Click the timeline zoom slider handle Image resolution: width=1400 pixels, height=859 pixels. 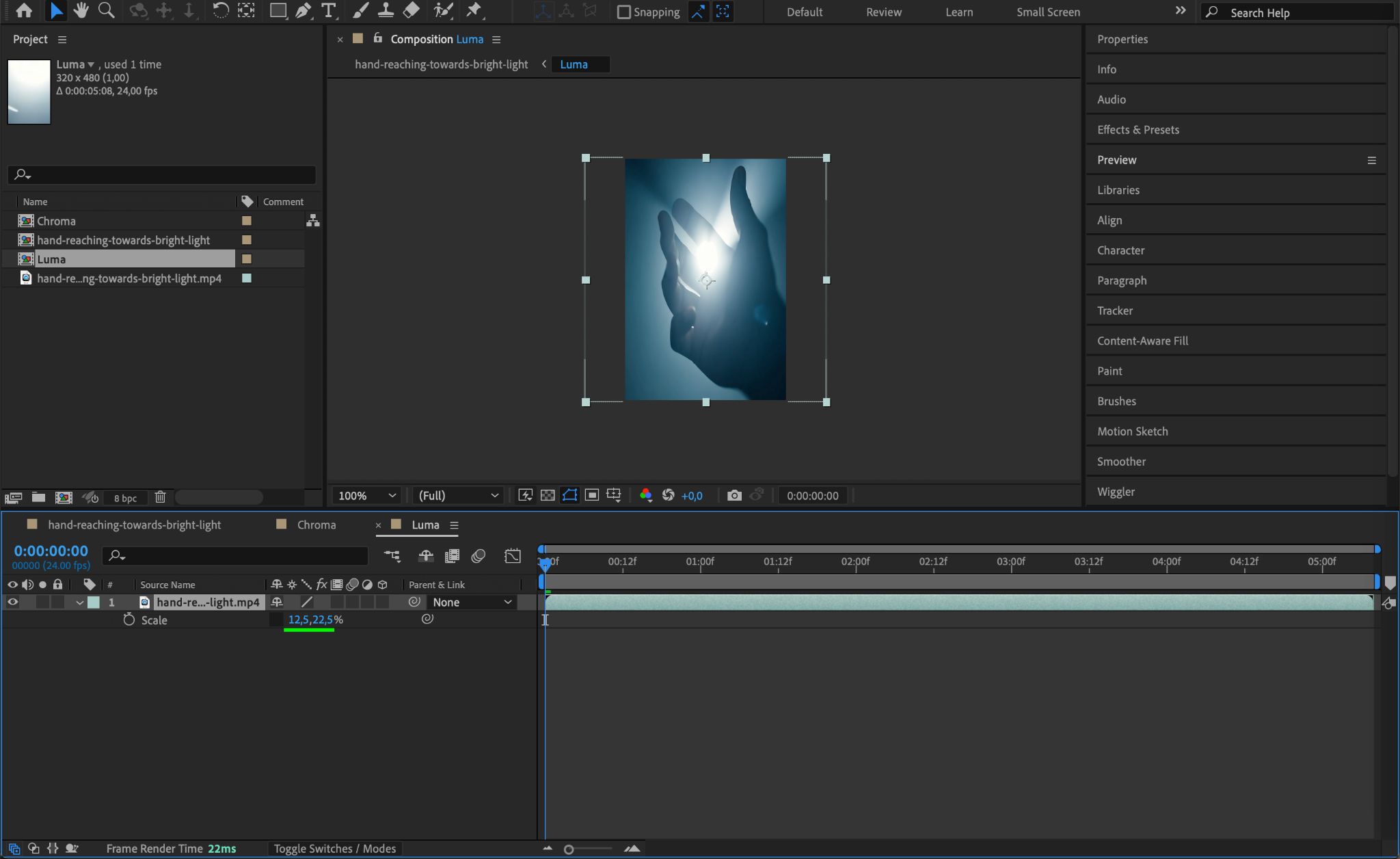[569, 849]
